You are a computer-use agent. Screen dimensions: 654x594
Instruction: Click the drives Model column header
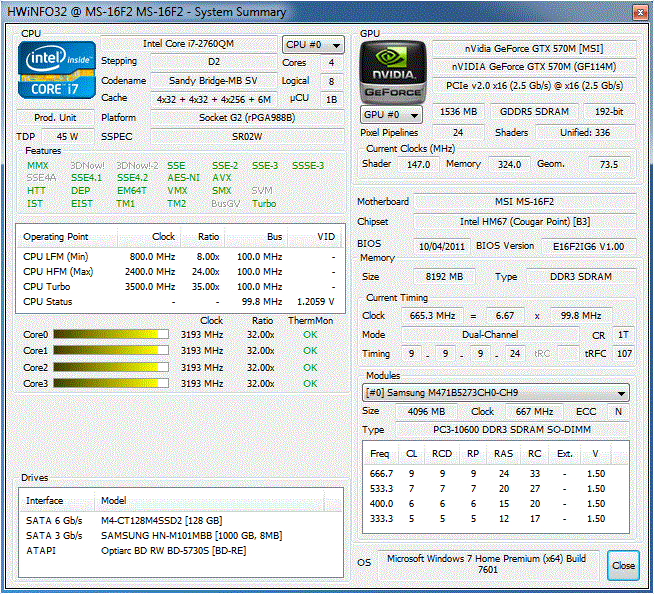209,500
